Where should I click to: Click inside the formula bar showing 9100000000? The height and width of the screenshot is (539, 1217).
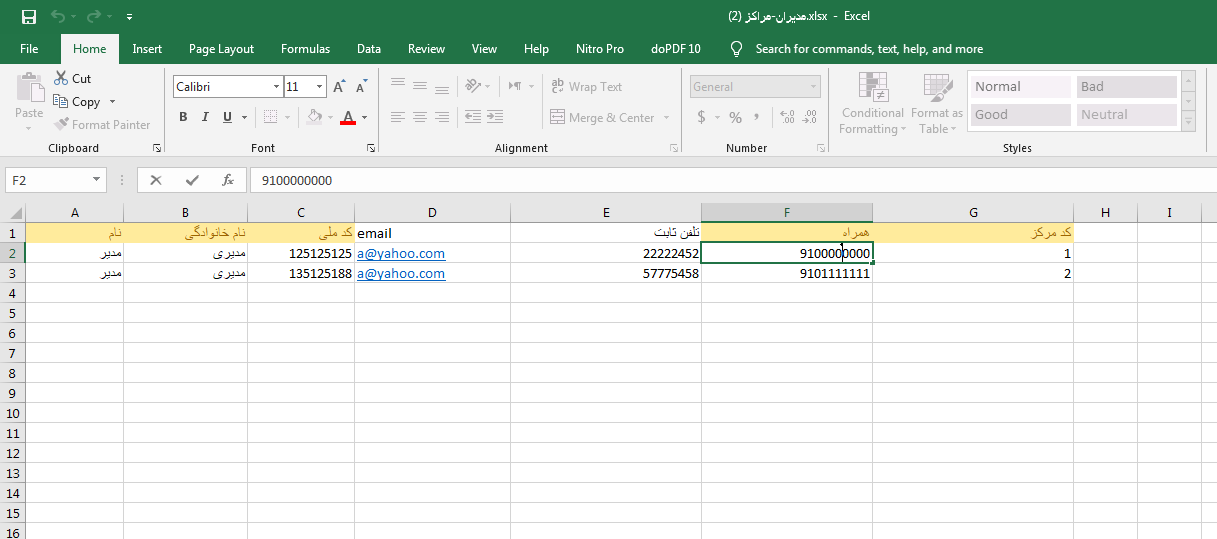(733, 180)
